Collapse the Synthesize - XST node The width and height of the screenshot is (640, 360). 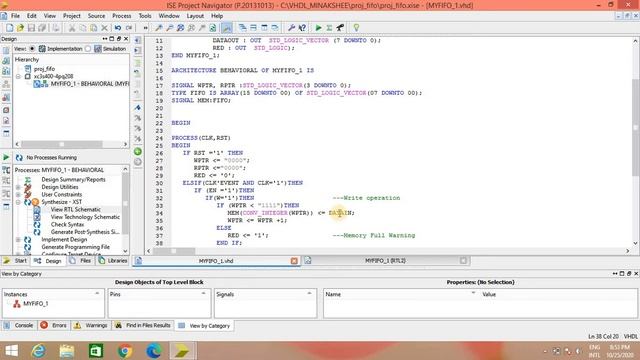click(18, 202)
